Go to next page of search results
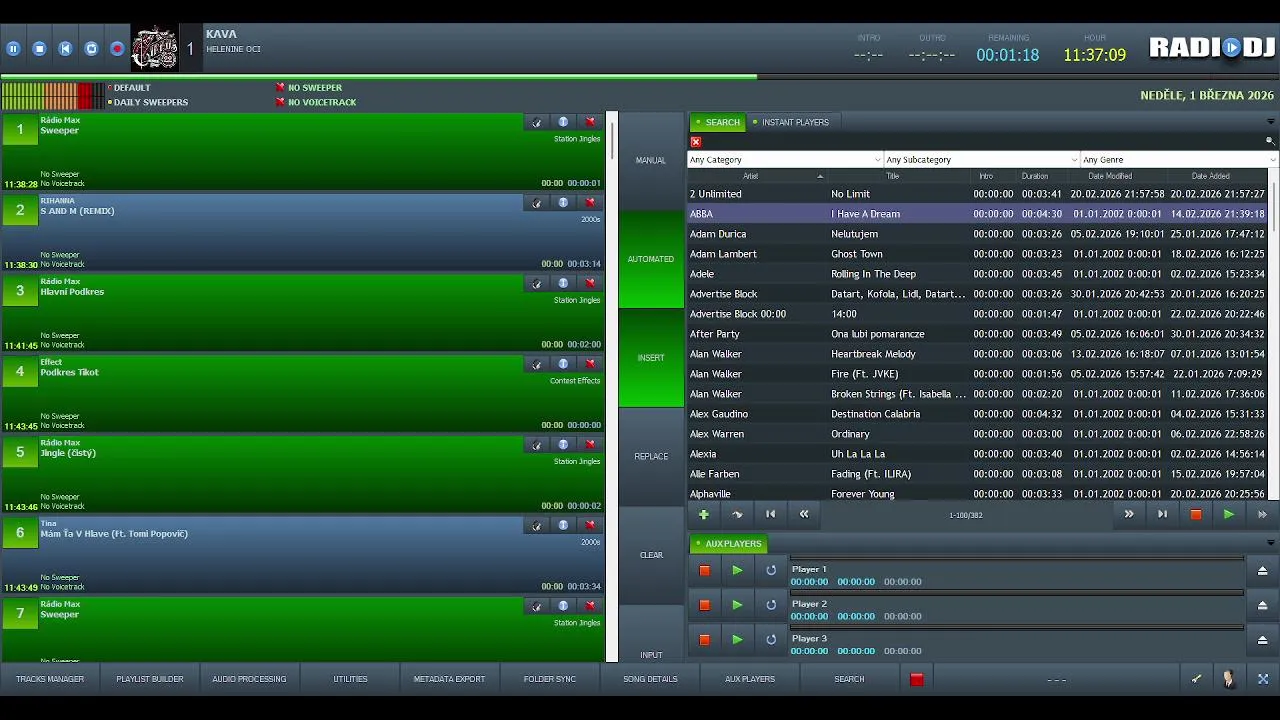This screenshot has width=1280, height=720. click(1129, 514)
